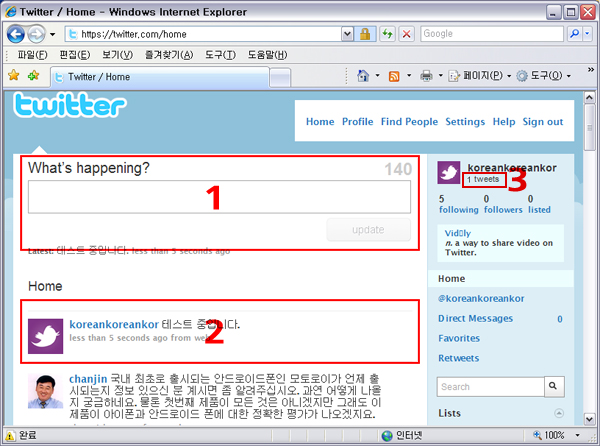Viewport: 600px width, 446px height.
Task: Click the Favorites star icon
Action: (14, 75)
